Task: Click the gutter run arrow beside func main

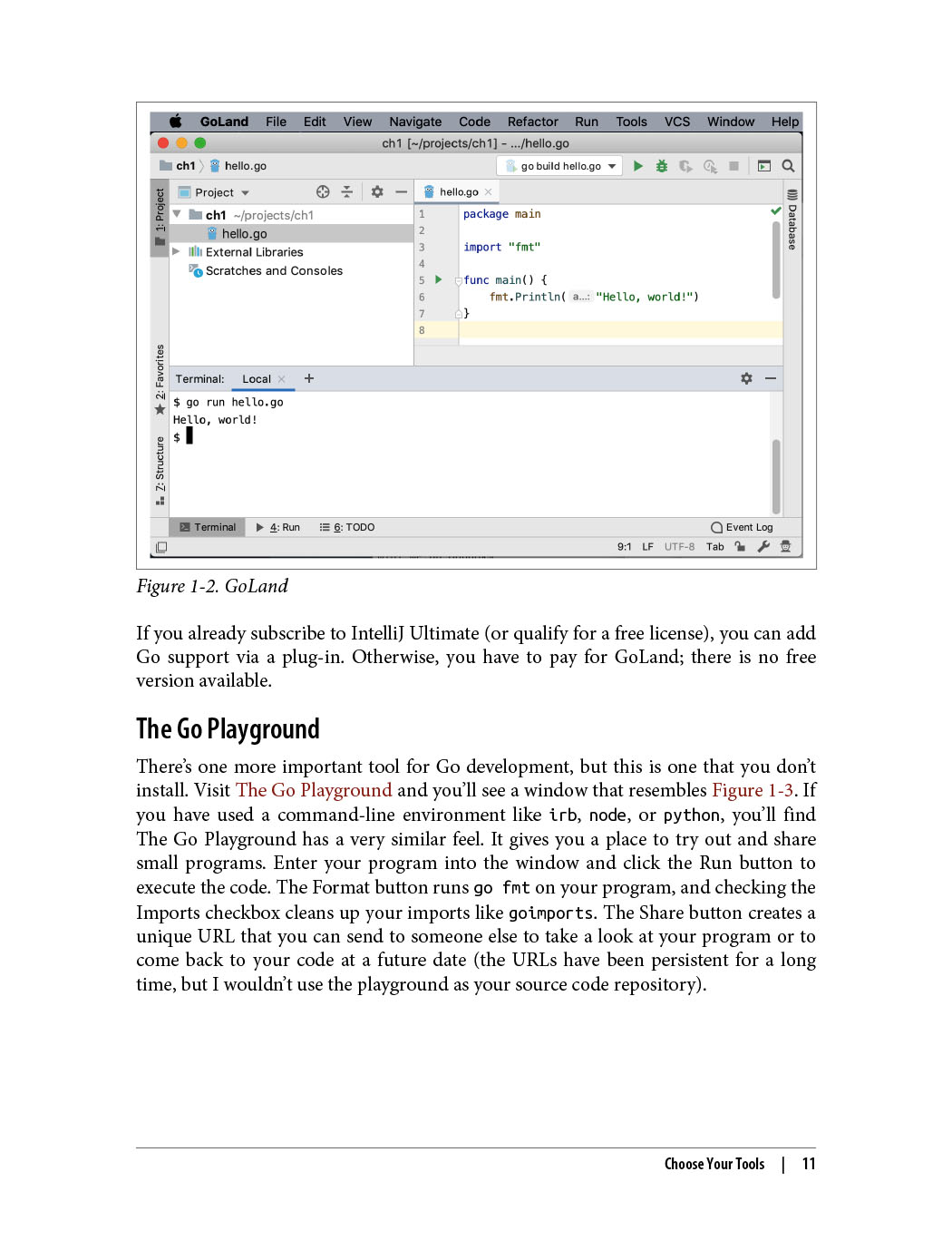Action: [x=439, y=279]
